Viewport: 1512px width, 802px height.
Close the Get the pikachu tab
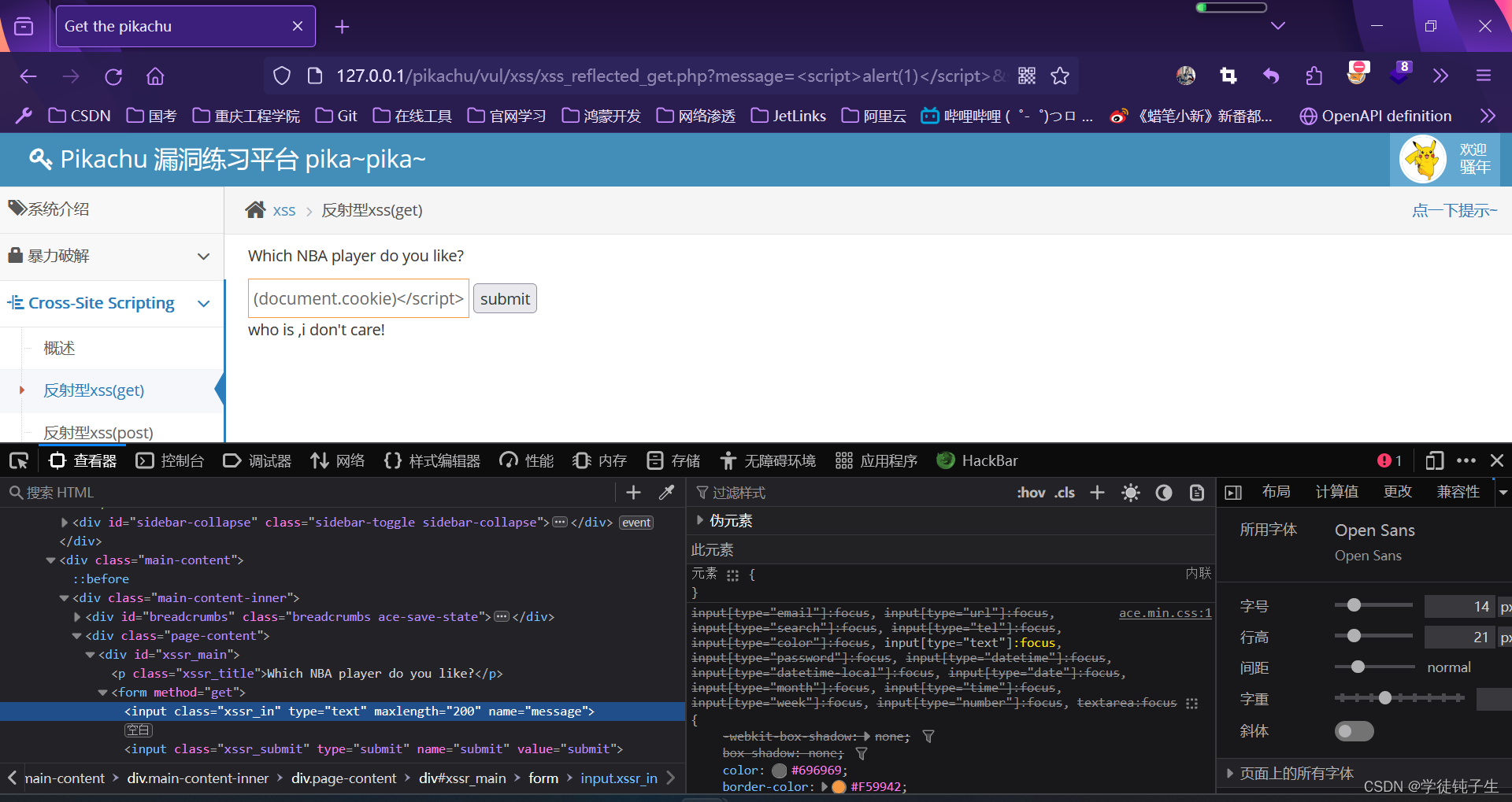tap(298, 26)
